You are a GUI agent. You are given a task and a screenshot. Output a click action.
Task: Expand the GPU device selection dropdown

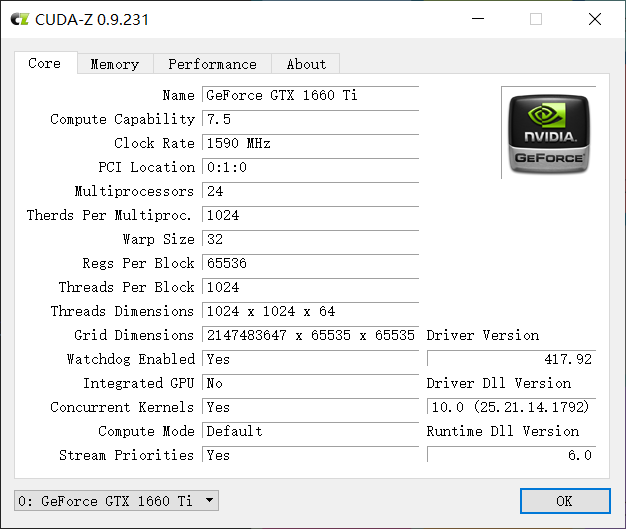click(116, 501)
